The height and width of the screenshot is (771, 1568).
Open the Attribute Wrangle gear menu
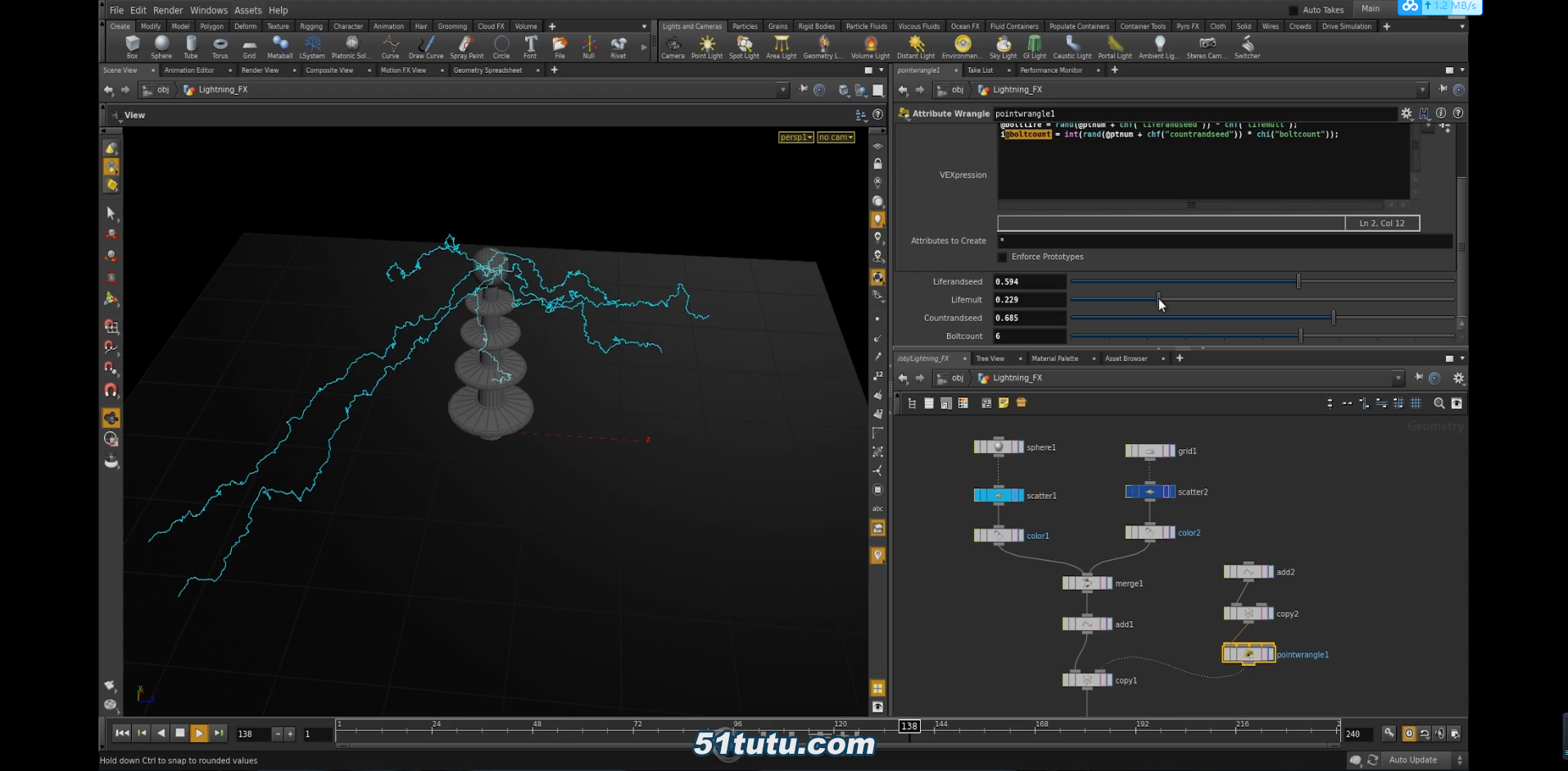pyautogui.click(x=1406, y=113)
